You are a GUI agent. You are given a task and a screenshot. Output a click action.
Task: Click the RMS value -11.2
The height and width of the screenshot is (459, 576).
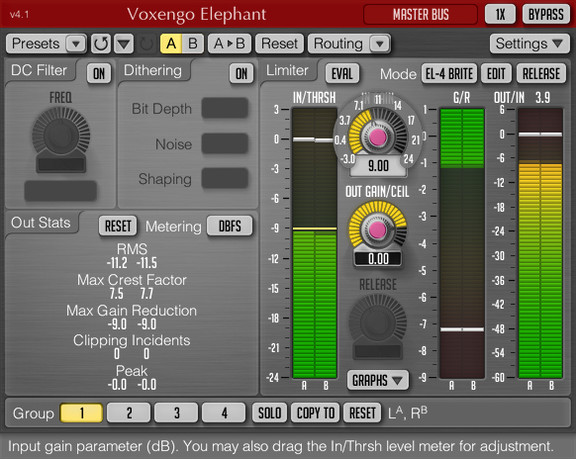click(117, 263)
